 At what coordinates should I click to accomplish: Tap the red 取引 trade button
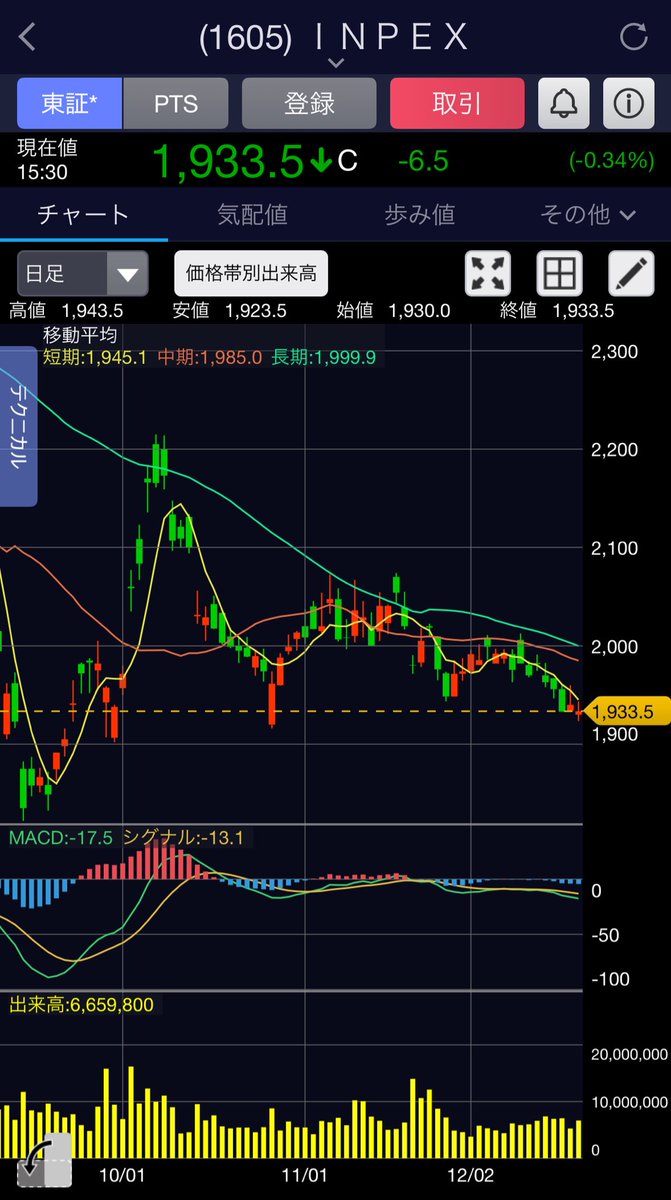tap(457, 103)
